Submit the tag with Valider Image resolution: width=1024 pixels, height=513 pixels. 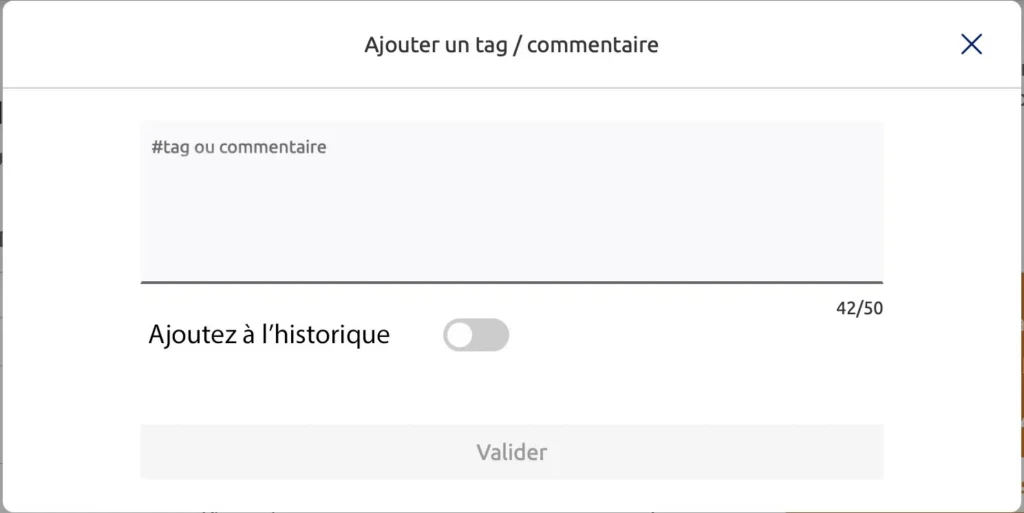click(x=511, y=452)
